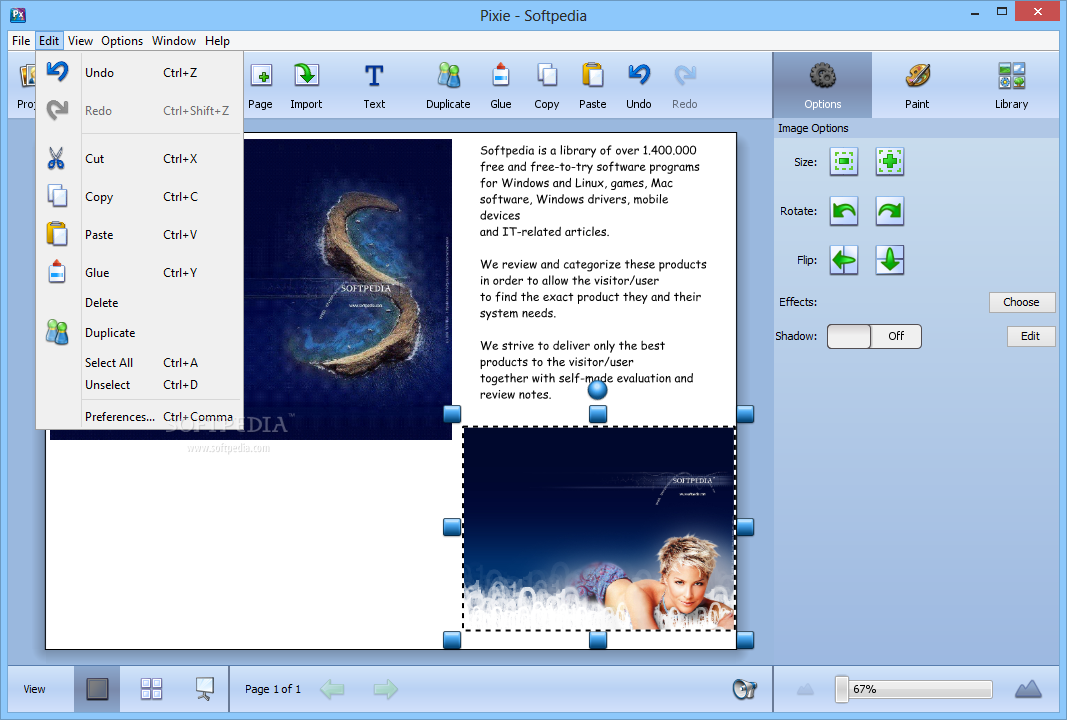Shrink image with Size decrease icon
The height and width of the screenshot is (720, 1067).
tap(844, 162)
